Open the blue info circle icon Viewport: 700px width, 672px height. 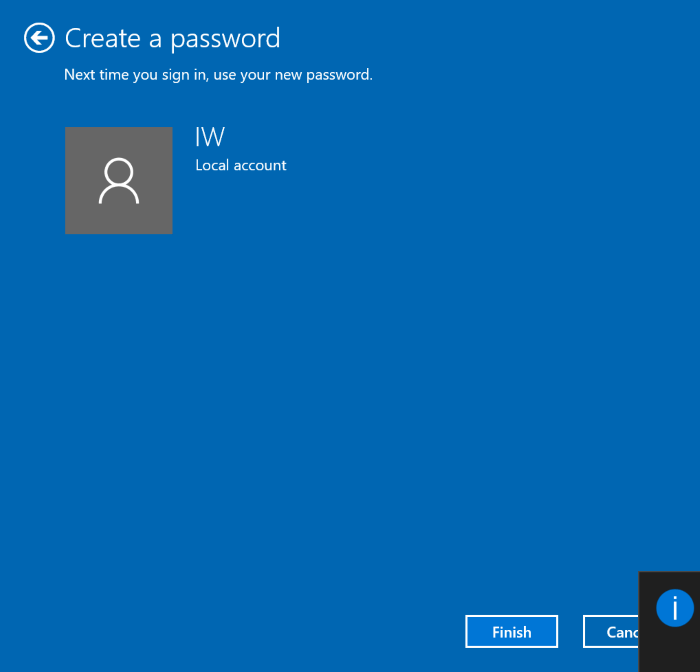click(675, 608)
